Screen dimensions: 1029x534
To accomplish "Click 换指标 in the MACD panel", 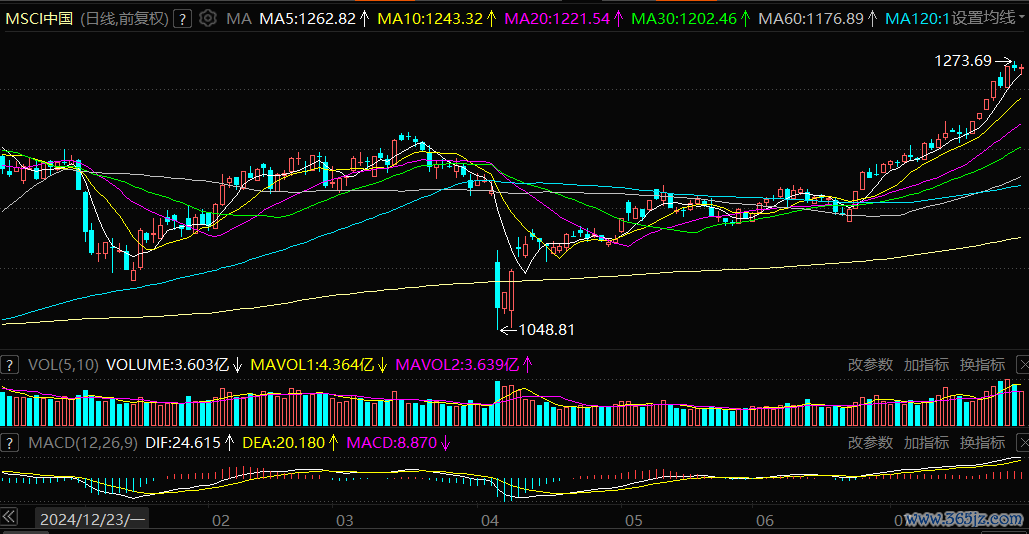I will pyautogui.click(x=982, y=442).
